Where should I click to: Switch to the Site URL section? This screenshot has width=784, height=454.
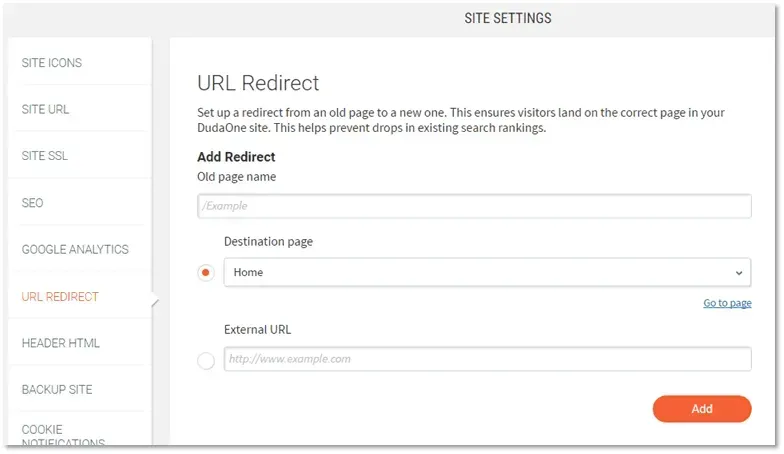point(45,110)
